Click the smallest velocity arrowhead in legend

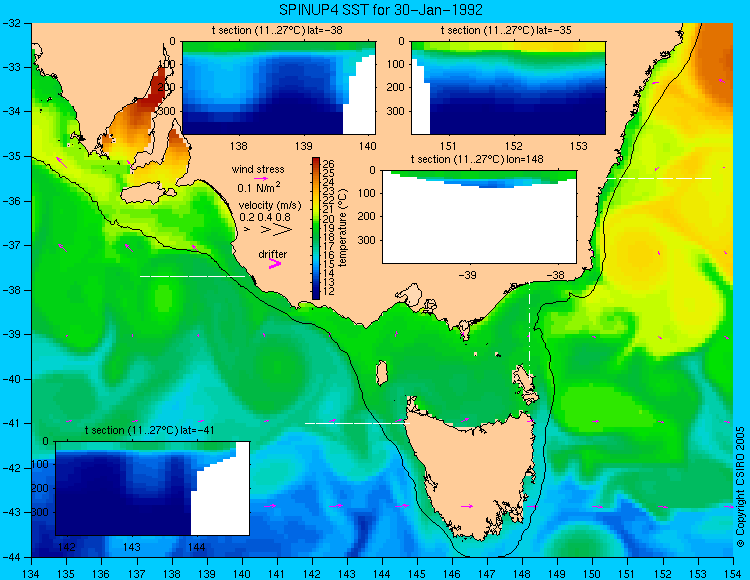(247, 230)
